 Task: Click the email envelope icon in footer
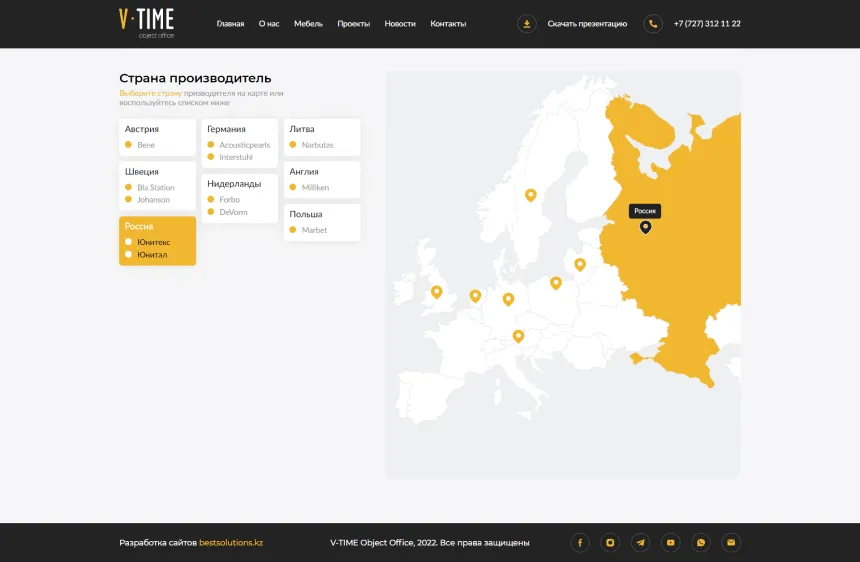pyautogui.click(x=731, y=542)
